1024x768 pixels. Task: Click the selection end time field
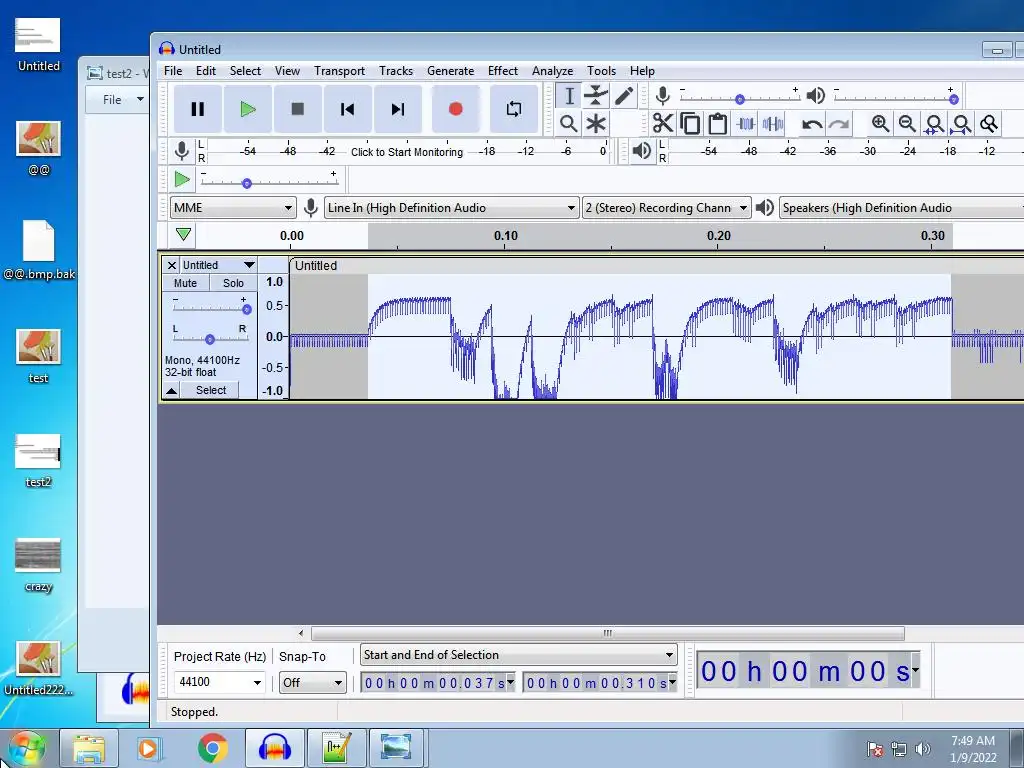[x=600, y=683]
